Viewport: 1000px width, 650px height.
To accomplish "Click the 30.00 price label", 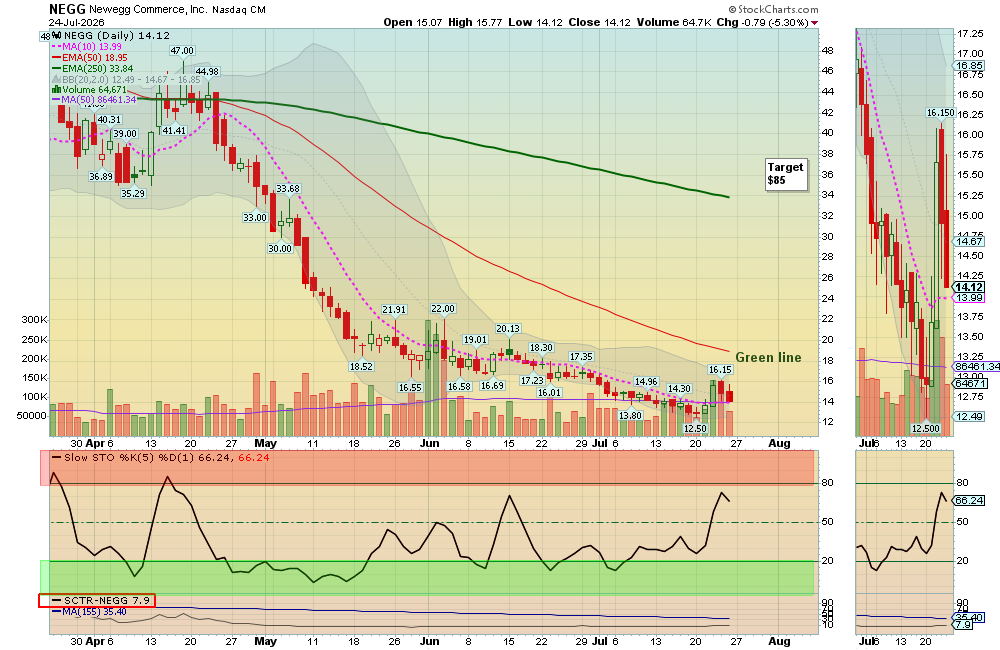I will (279, 248).
